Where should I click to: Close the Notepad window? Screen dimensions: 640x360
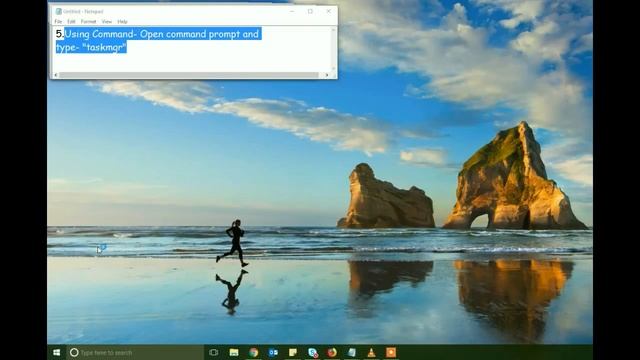click(329, 11)
